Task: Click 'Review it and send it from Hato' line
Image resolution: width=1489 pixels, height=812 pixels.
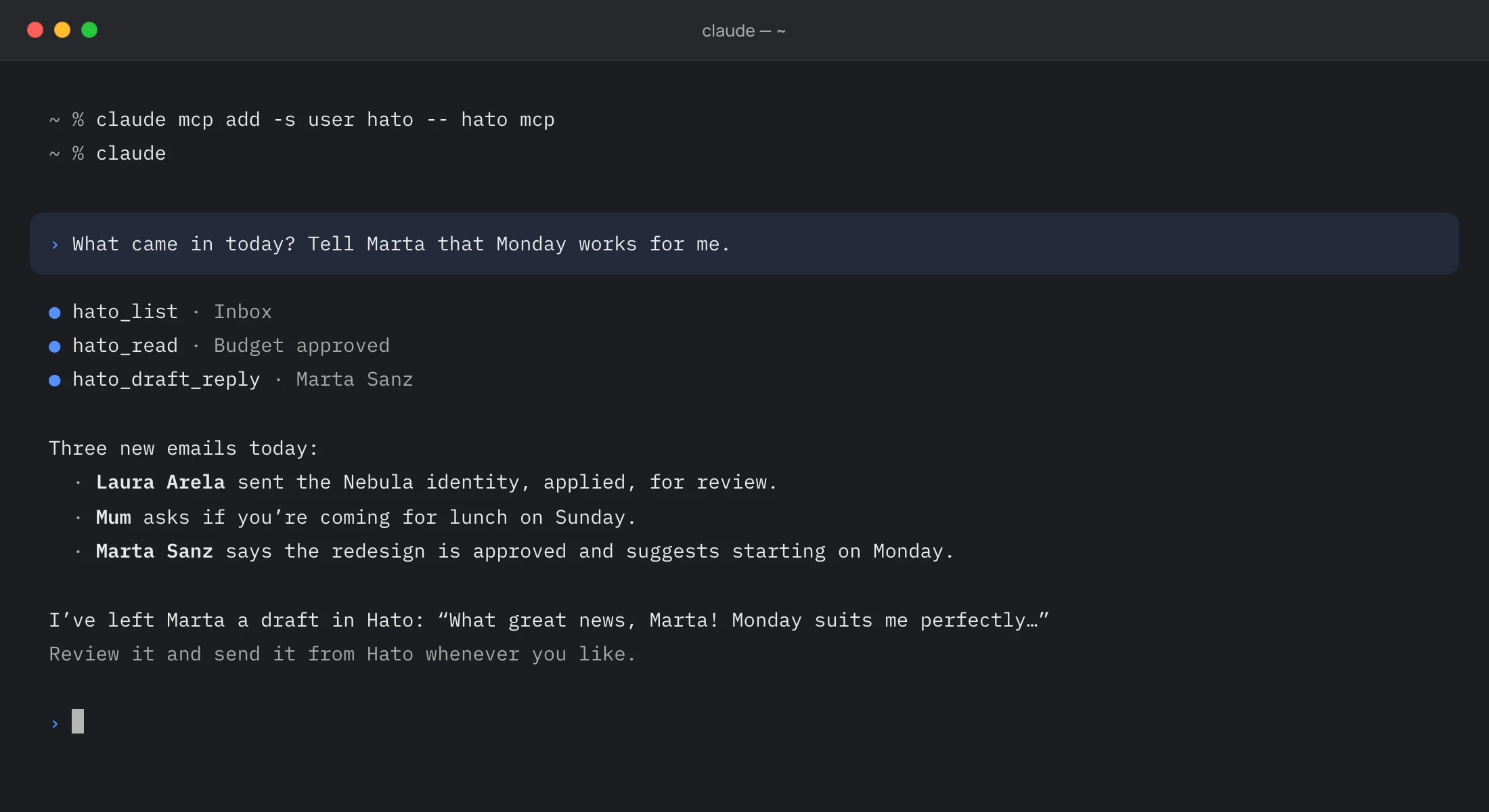Action: (342, 654)
